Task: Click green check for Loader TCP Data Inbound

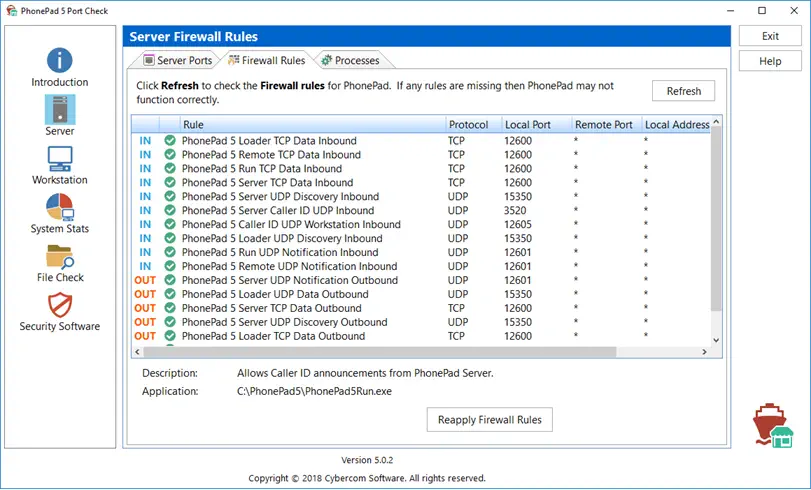Action: (x=170, y=140)
